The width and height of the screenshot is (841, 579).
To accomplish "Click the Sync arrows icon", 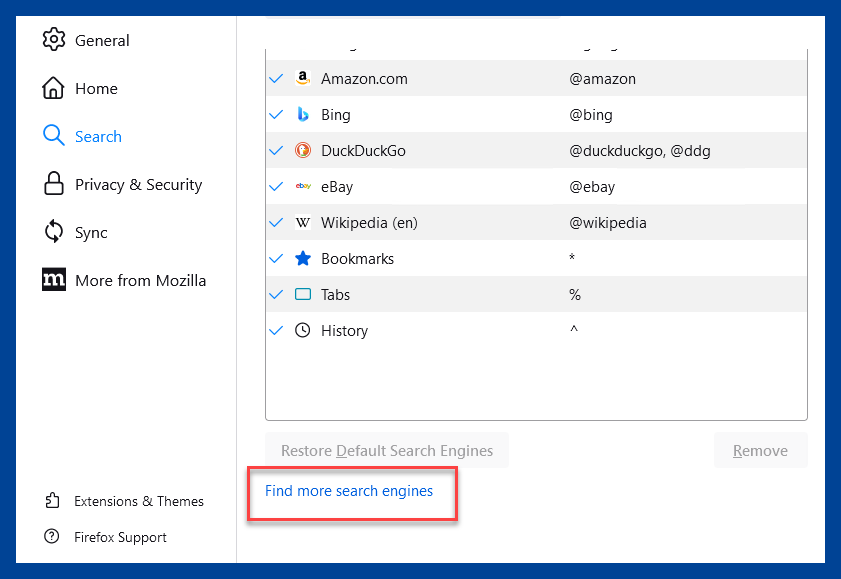I will point(54,232).
